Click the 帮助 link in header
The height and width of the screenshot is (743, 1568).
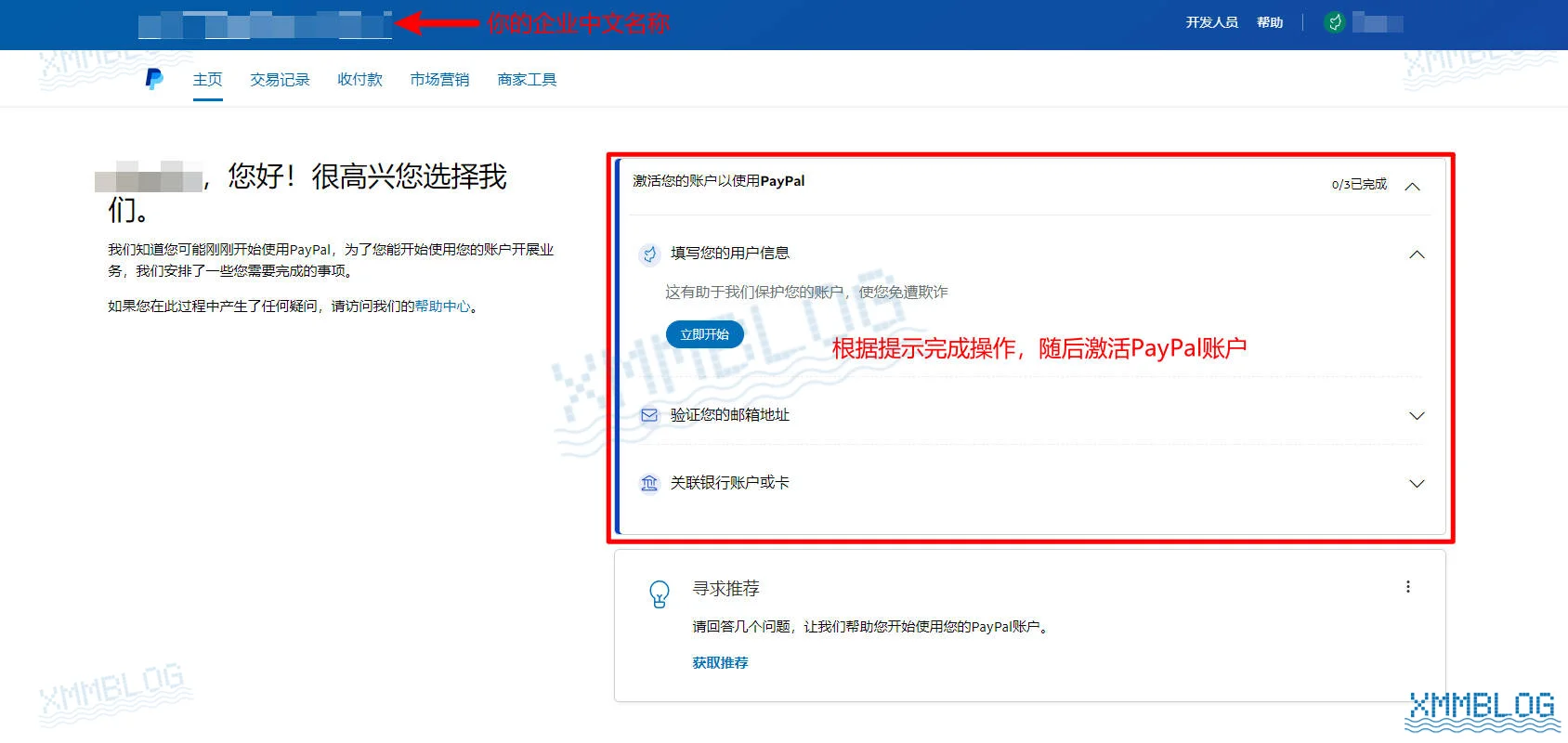(1270, 22)
